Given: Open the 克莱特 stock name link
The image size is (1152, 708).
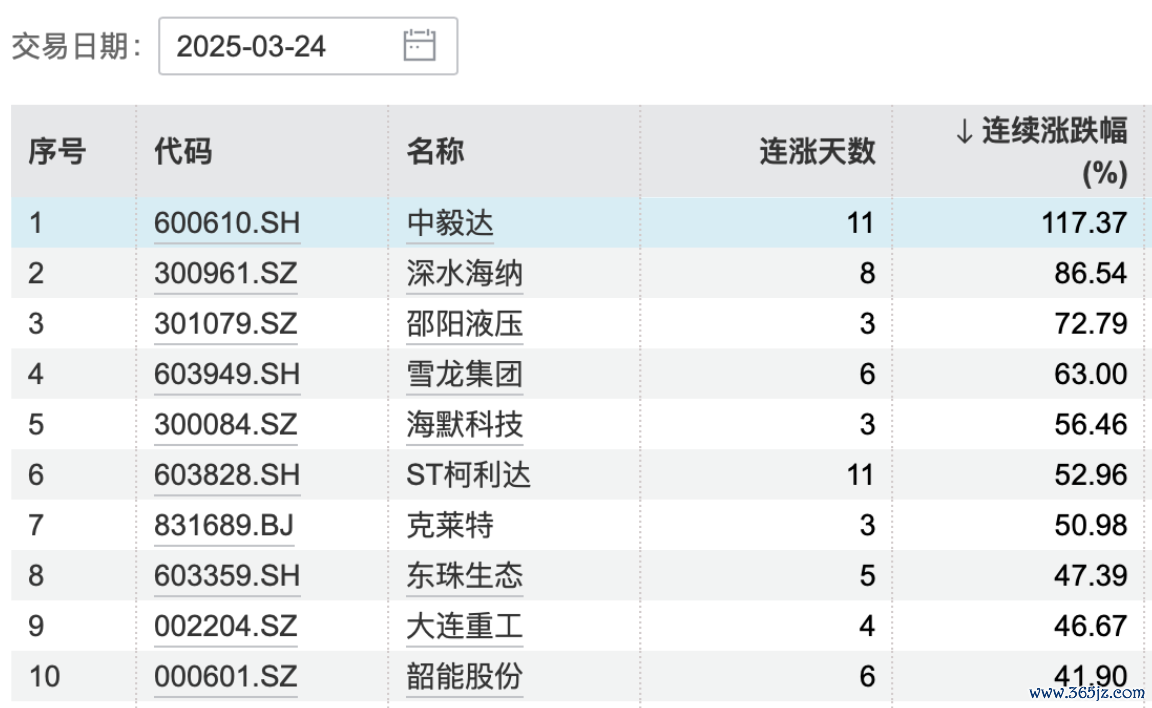Looking at the screenshot, I should [450, 525].
